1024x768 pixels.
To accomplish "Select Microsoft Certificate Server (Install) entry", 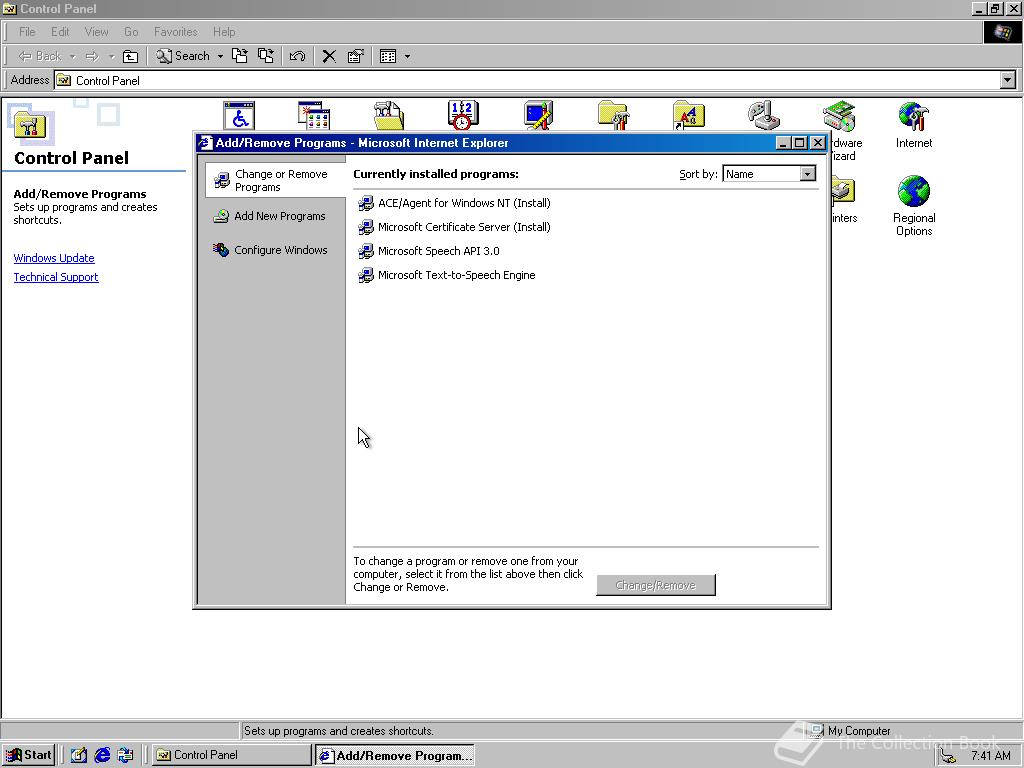I will [454, 227].
